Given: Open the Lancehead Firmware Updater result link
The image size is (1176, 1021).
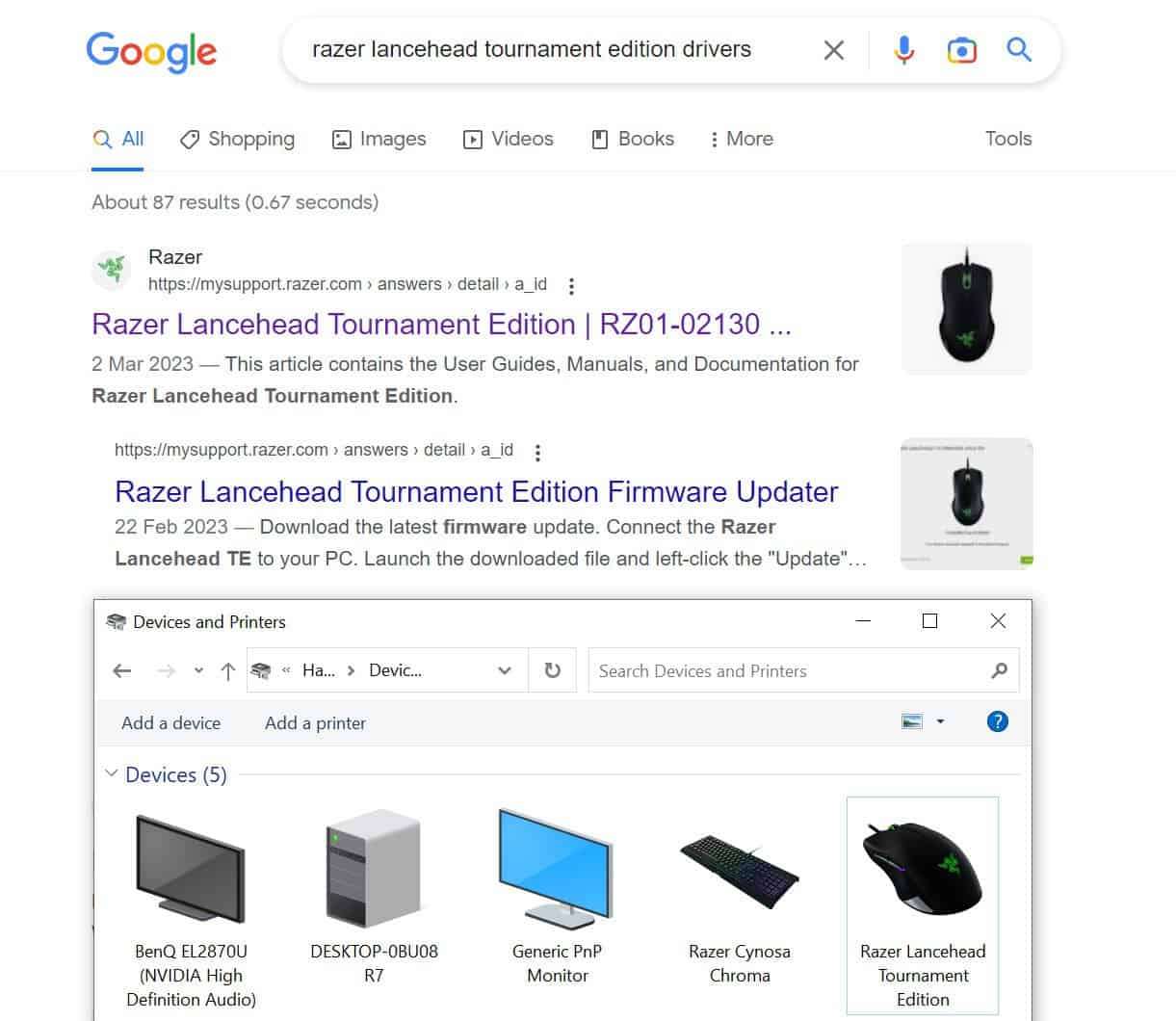Looking at the screenshot, I should 476,492.
